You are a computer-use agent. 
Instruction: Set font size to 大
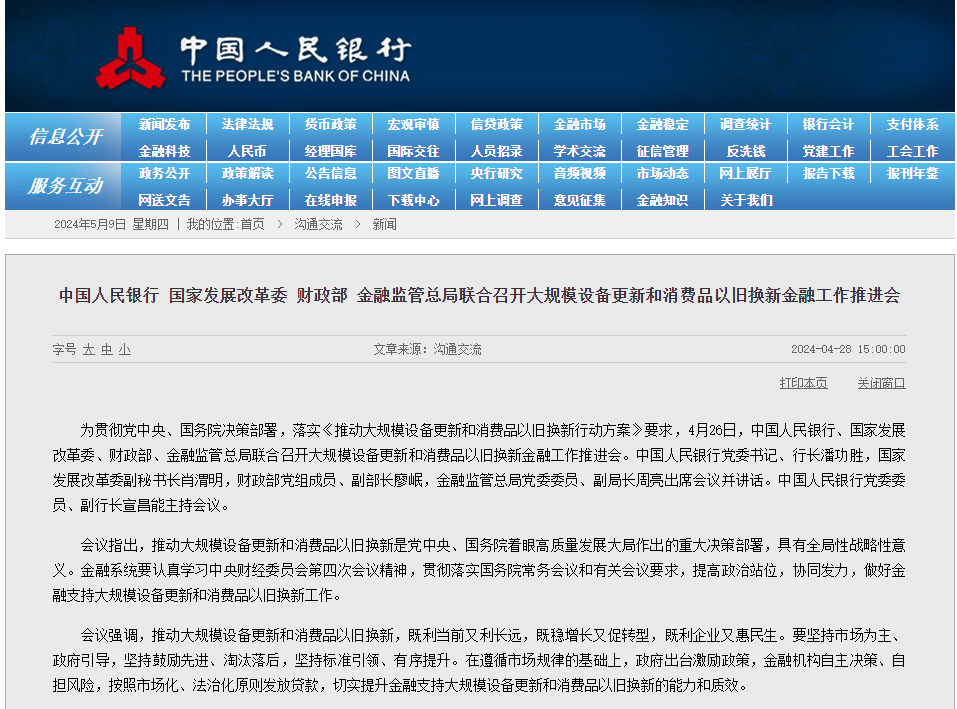(88, 350)
